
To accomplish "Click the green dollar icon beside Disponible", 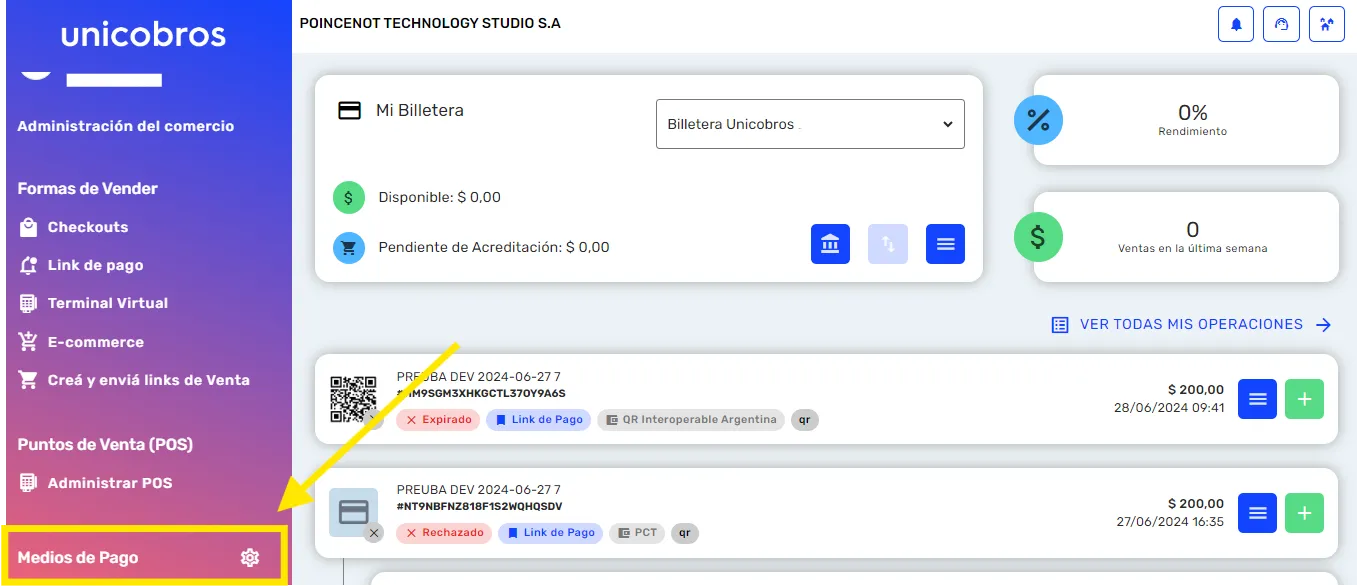I will pos(349,198).
